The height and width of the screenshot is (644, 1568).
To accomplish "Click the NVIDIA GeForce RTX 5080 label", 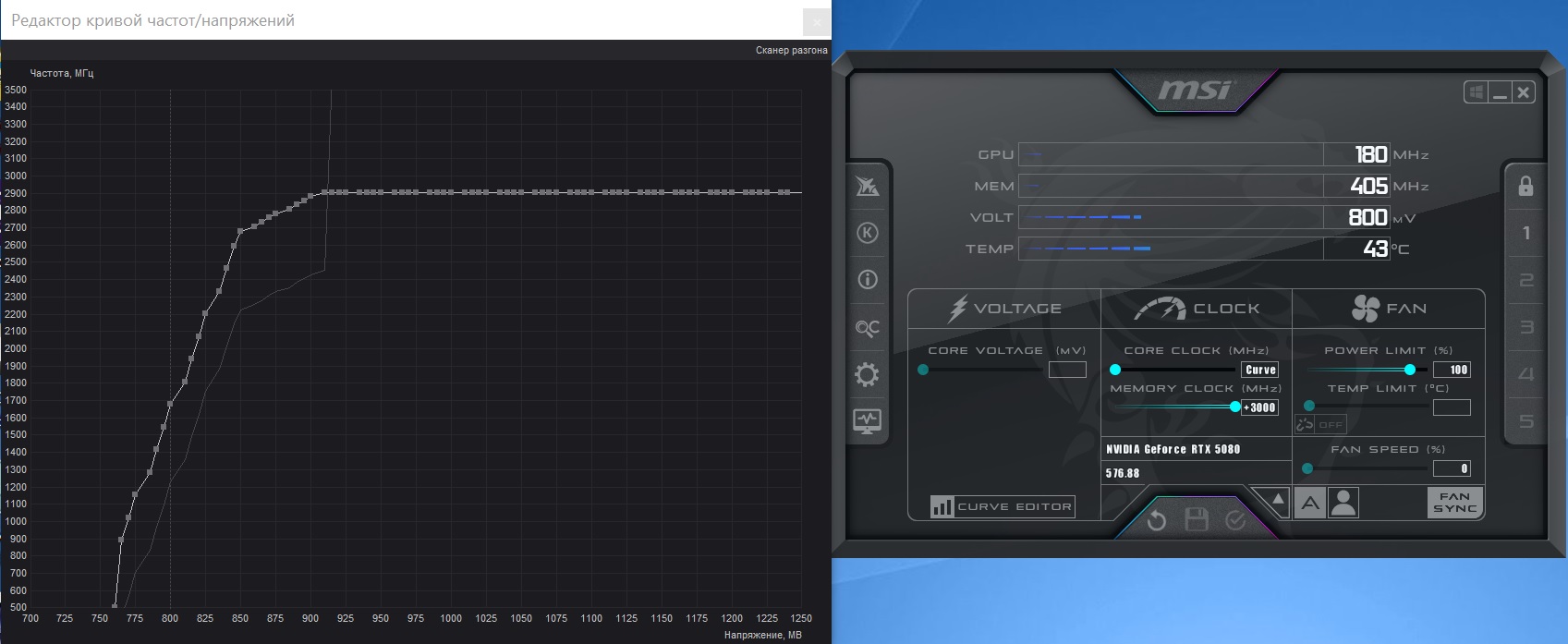I will click(x=1173, y=449).
